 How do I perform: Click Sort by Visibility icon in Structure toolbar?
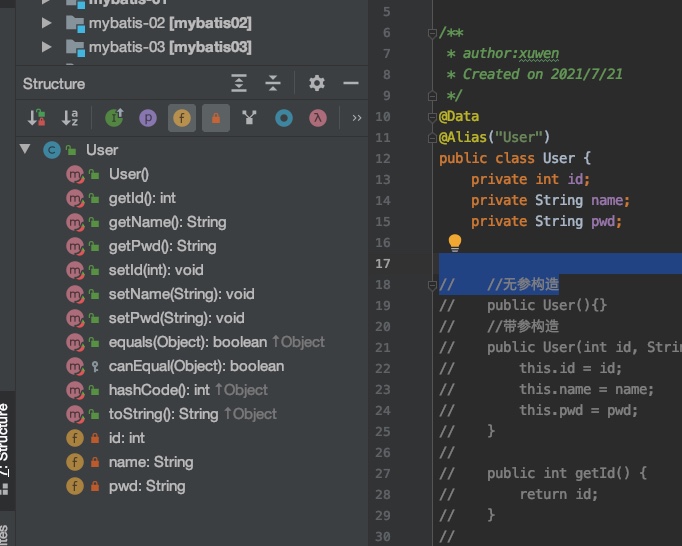tap(37, 118)
